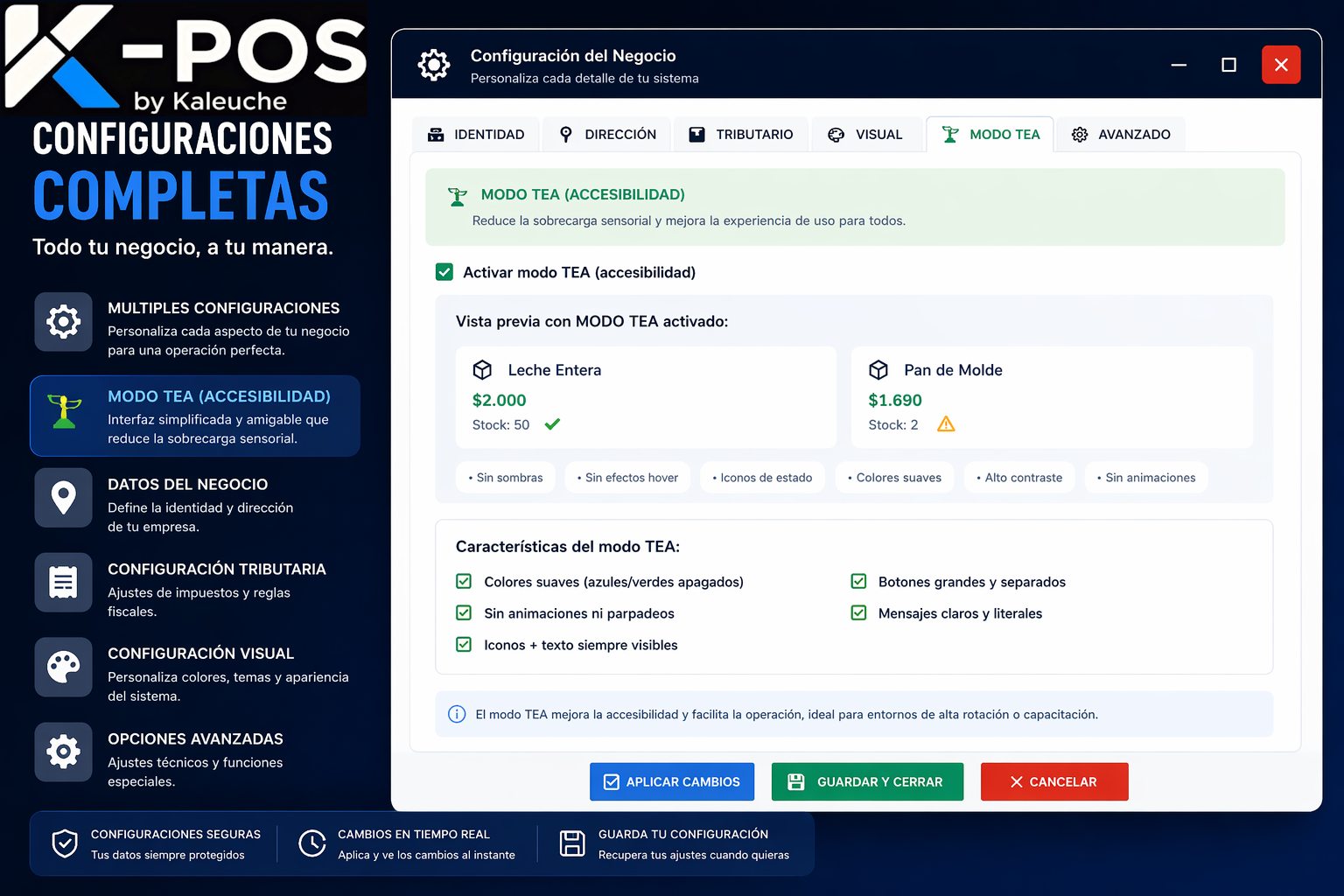Go to the Avanzado tab
Screen dimensions: 1344x896
click(1121, 135)
